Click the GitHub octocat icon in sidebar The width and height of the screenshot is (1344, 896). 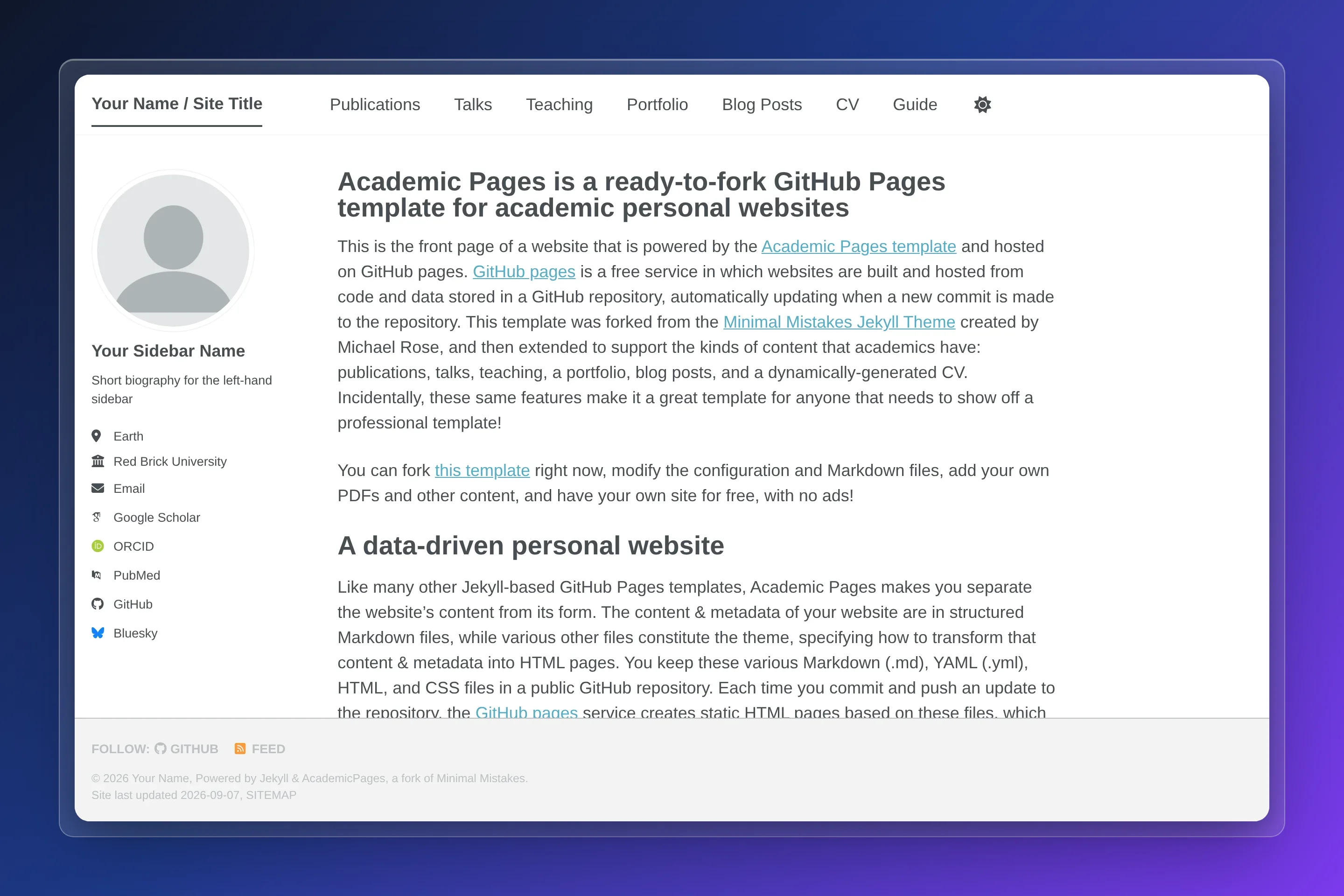tap(98, 604)
